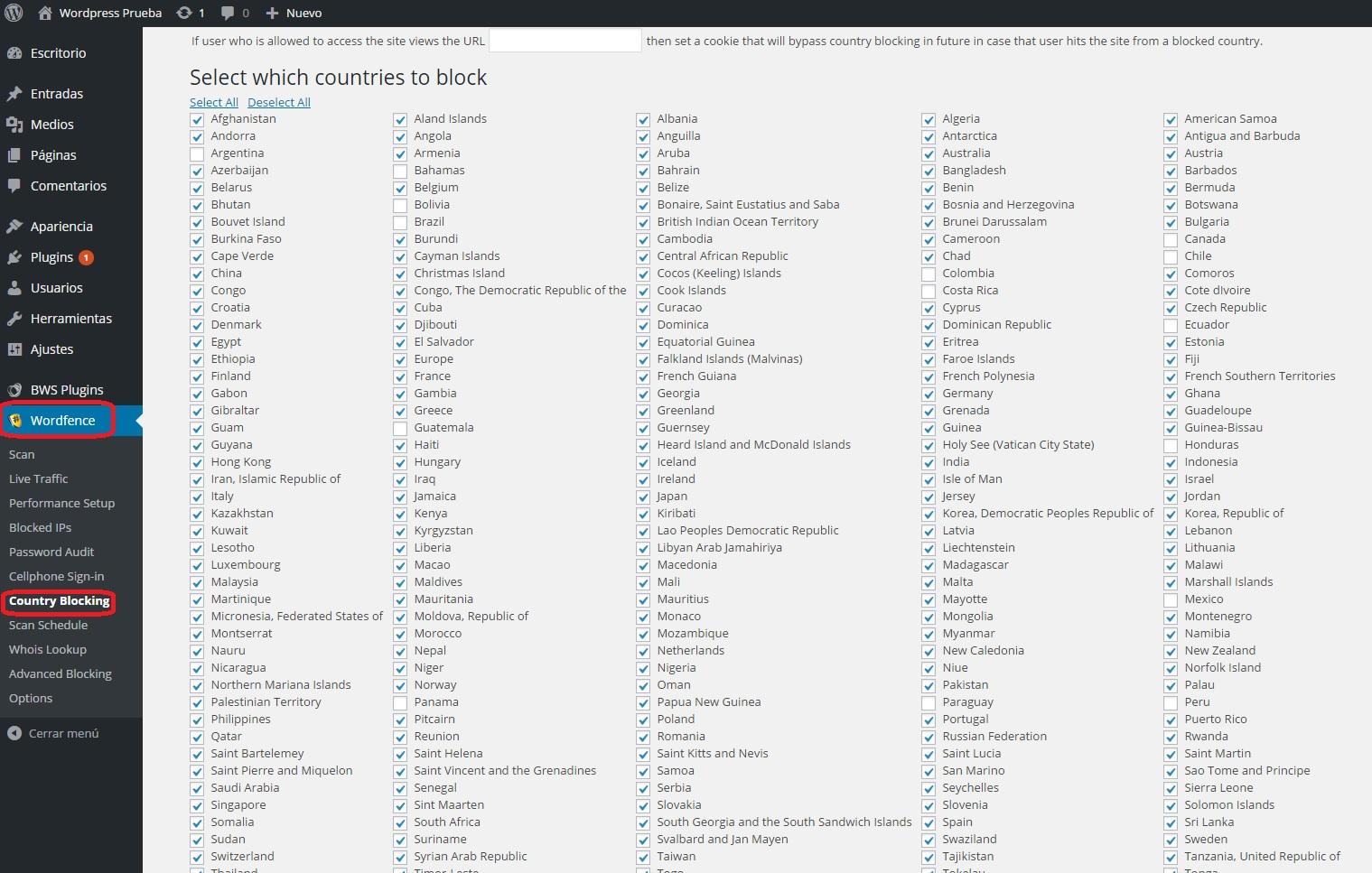Click the Deselect All link
This screenshot has height=873, width=1372.
[279, 102]
